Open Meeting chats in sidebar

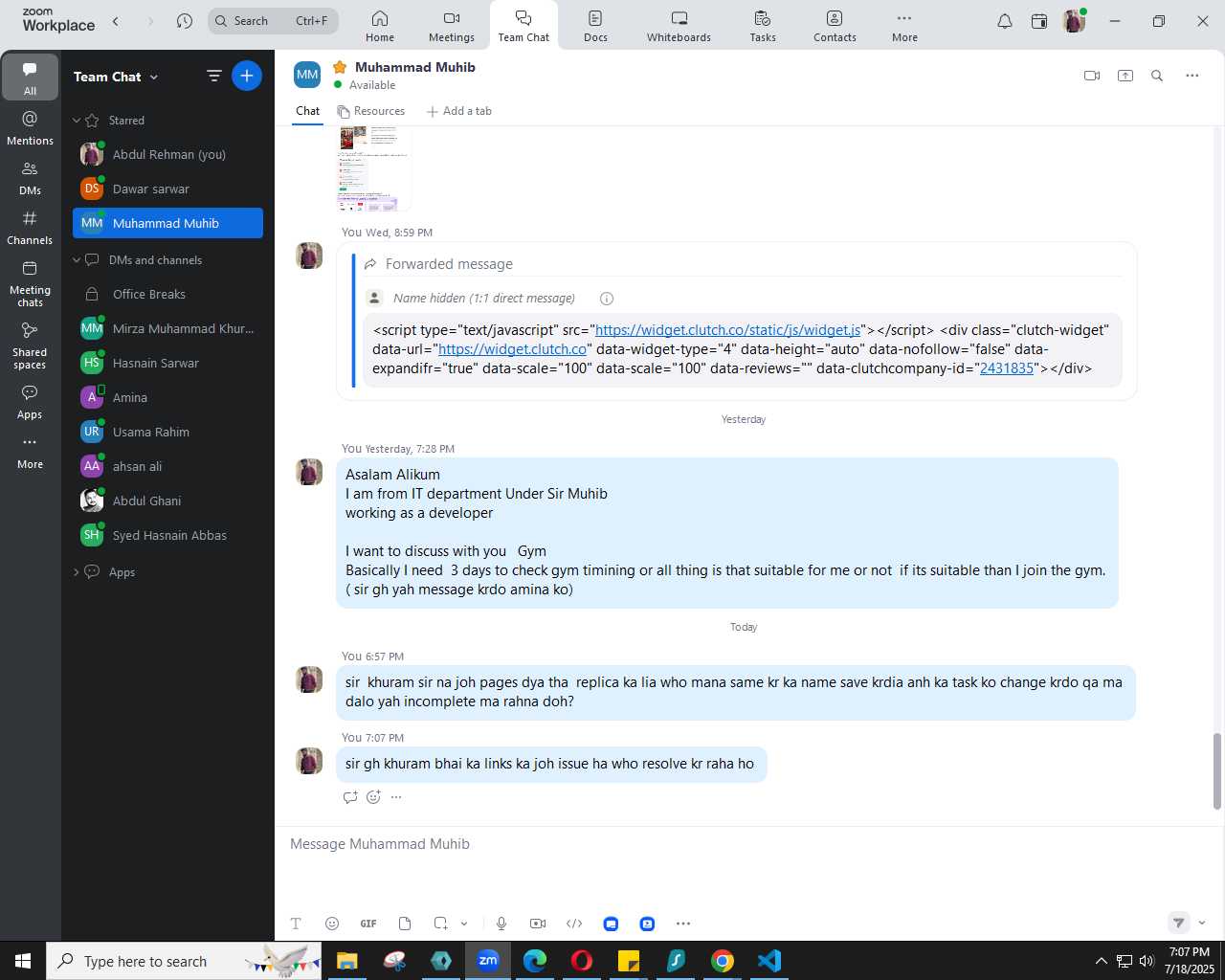pos(30,283)
